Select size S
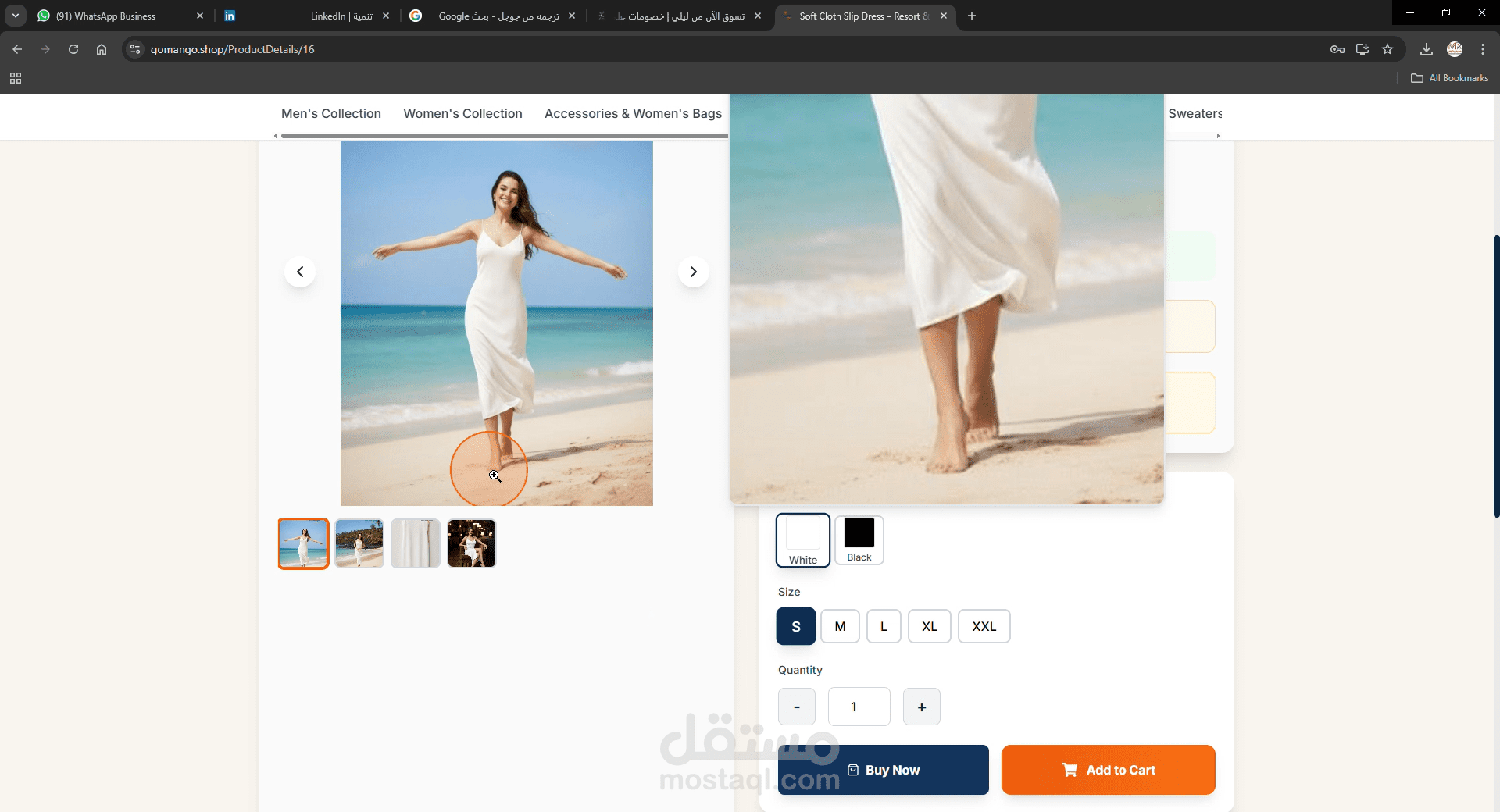Screen dimensions: 1500x812 (x=796, y=626)
